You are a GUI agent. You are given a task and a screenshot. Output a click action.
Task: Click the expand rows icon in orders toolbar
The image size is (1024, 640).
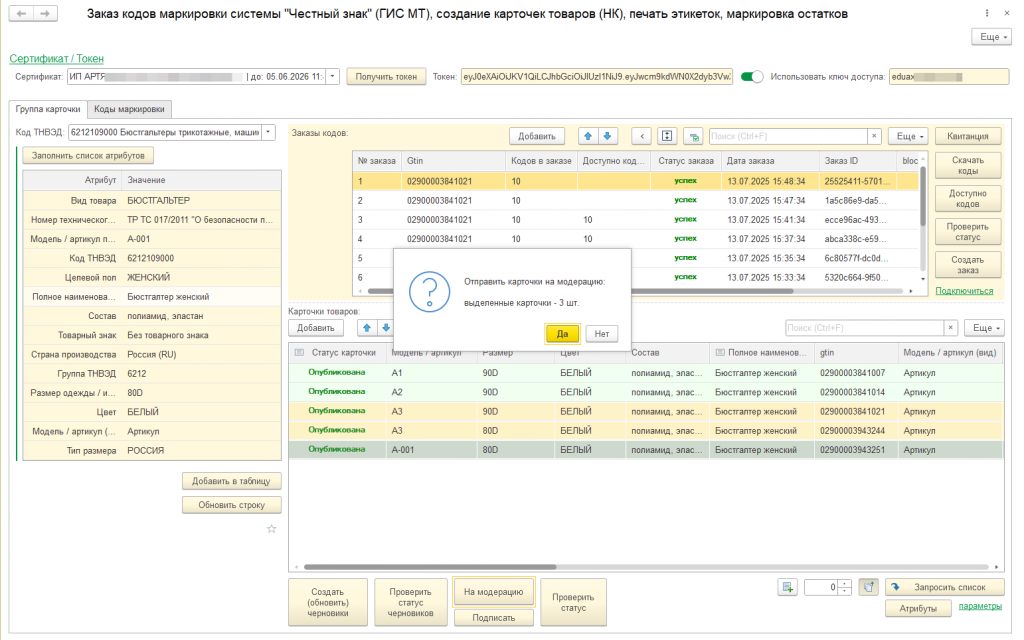[x=667, y=136]
